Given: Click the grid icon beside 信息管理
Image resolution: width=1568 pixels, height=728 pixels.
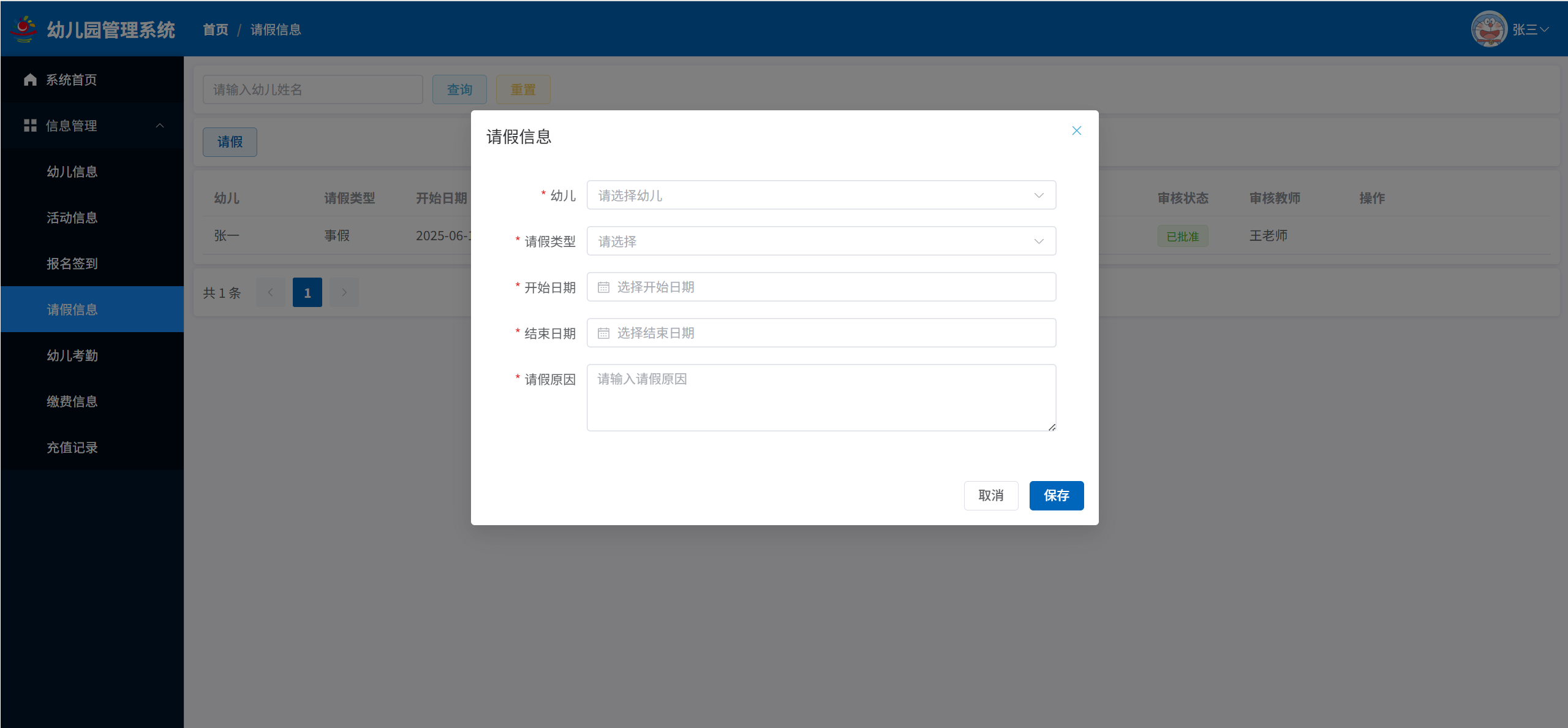Looking at the screenshot, I should coord(30,126).
